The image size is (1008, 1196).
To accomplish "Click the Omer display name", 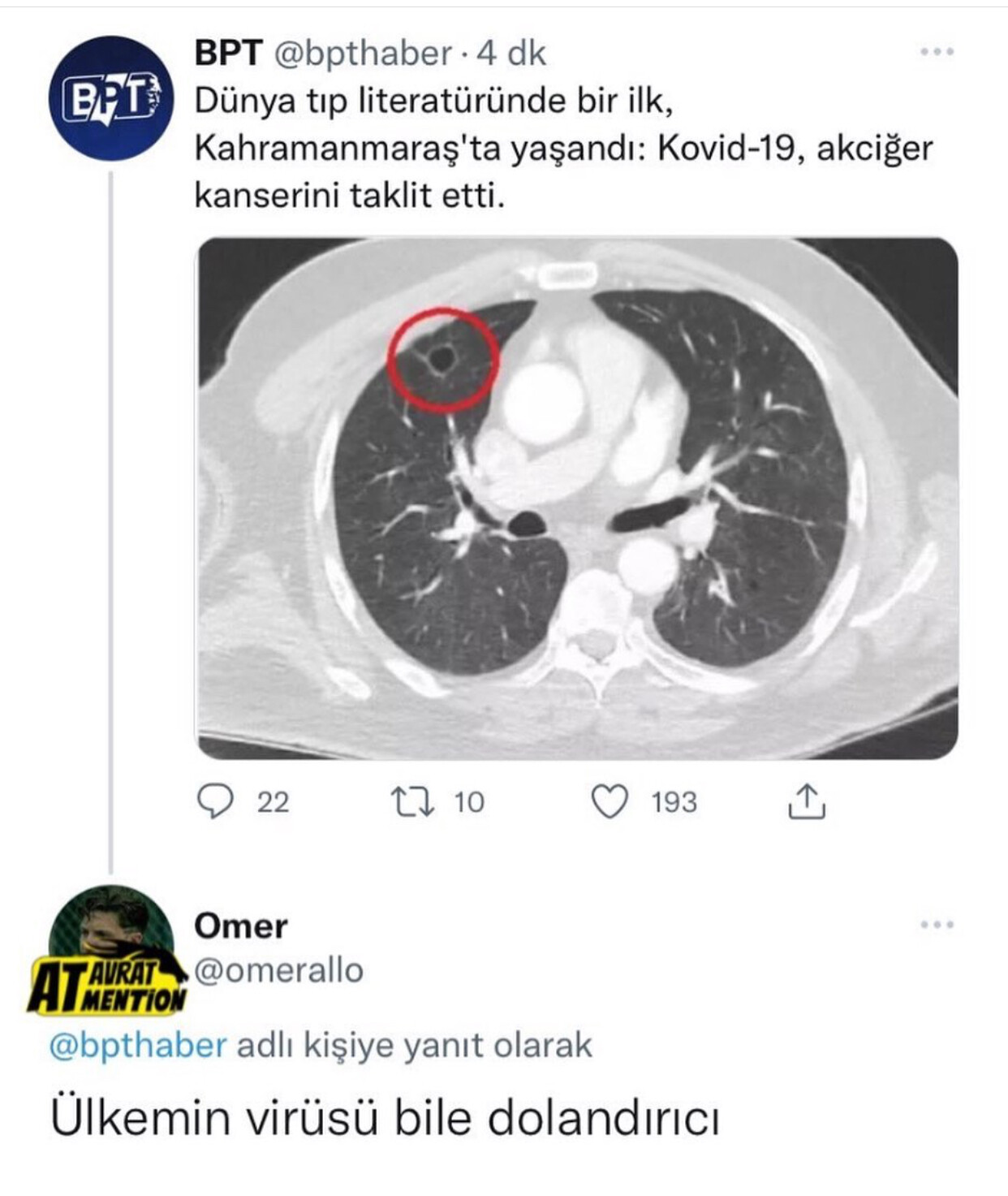I will pos(241,926).
